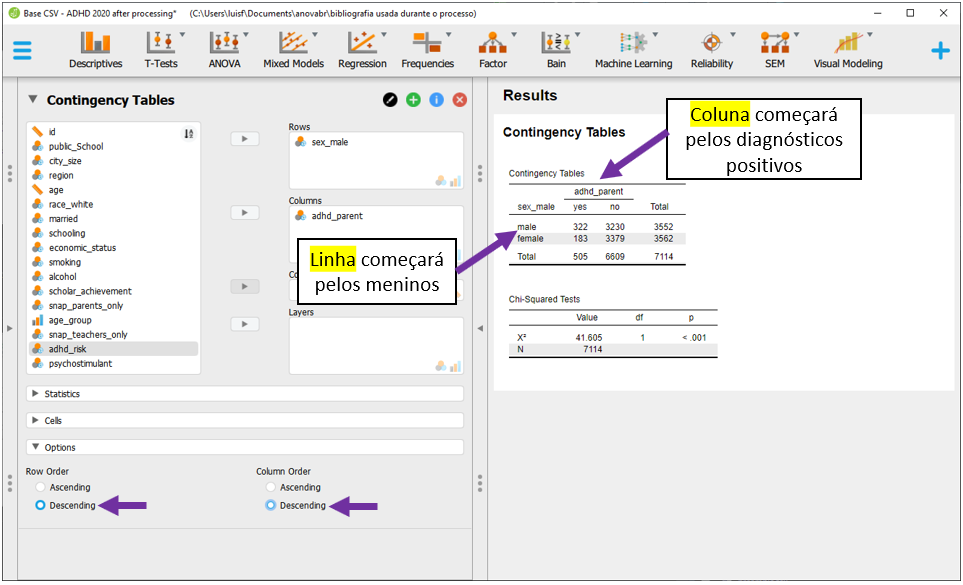Click the green duplicate analysis icon
This screenshot has height=585, width=963.
click(413, 100)
